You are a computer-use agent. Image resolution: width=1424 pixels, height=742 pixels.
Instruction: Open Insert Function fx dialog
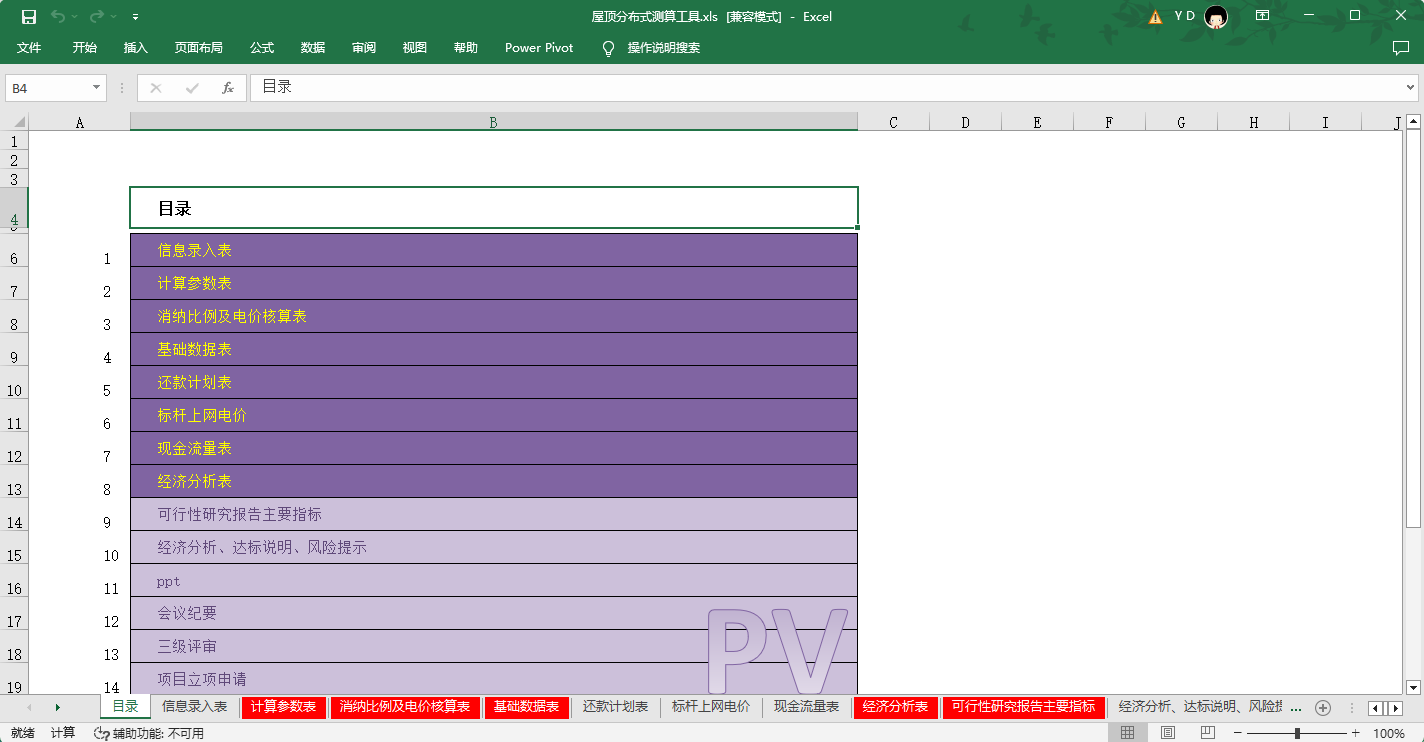tap(228, 88)
